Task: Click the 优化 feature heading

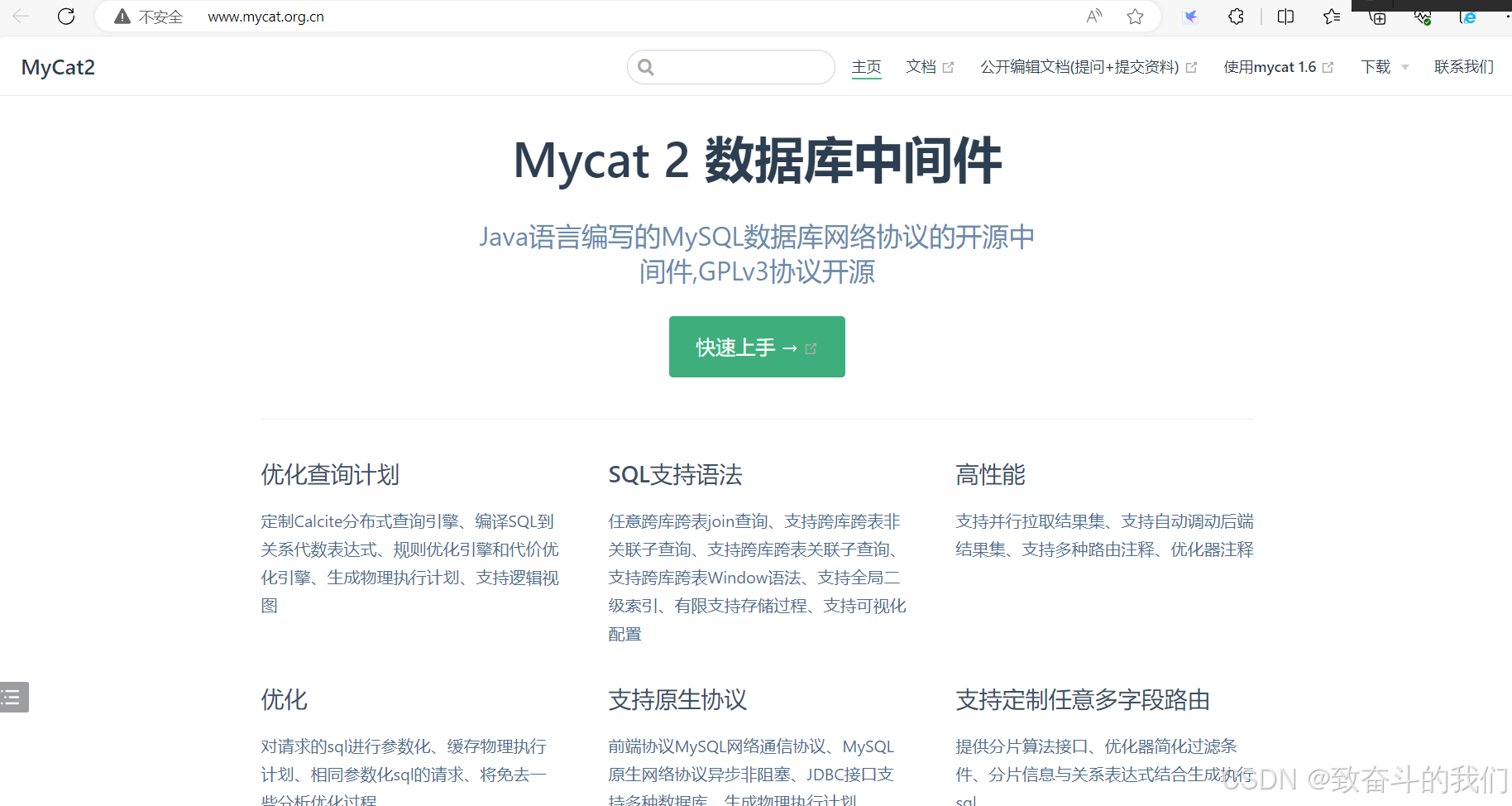Action: tap(285, 700)
